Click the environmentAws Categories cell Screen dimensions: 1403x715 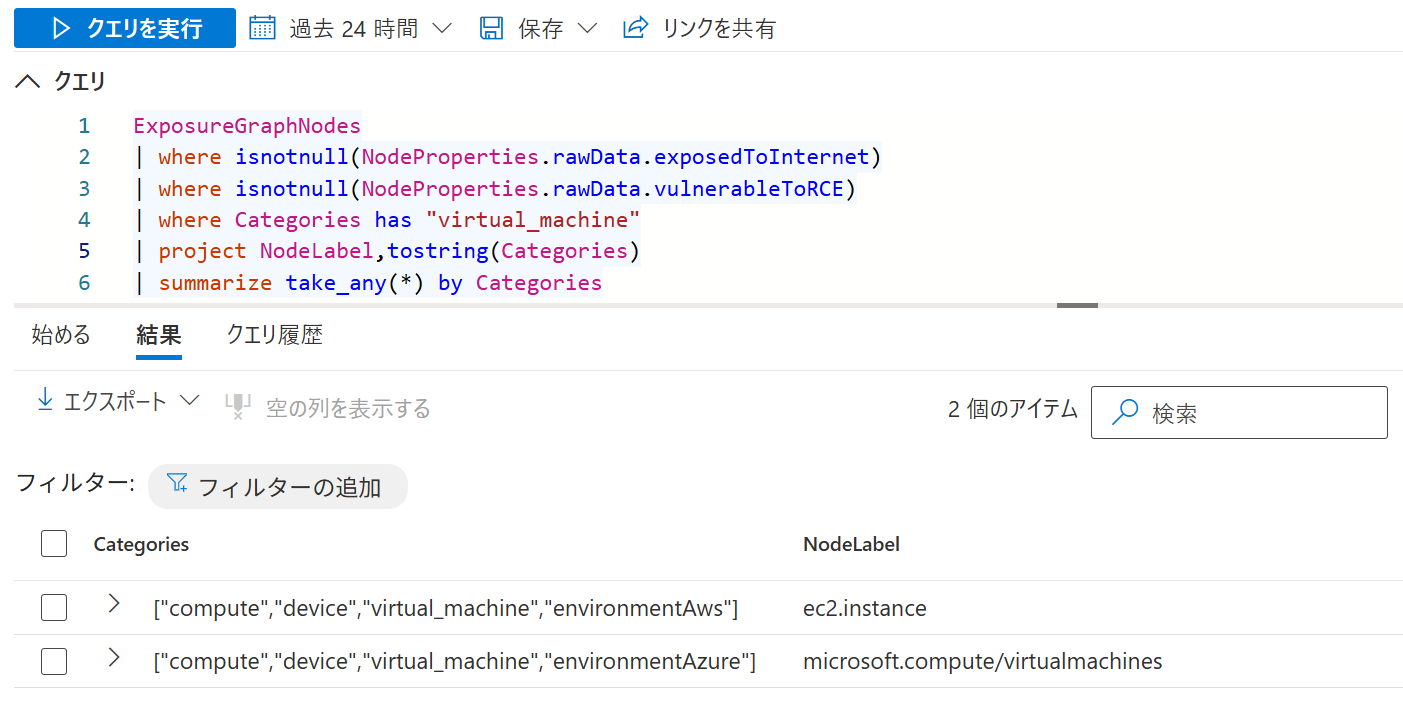tap(446, 608)
